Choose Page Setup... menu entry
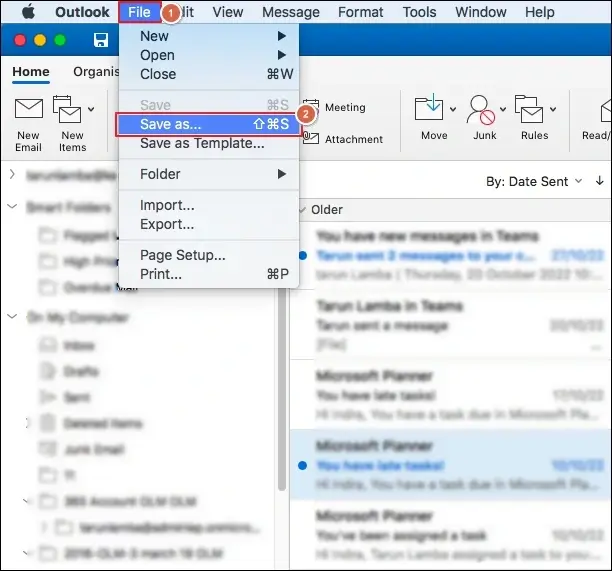612x571 pixels. [209, 255]
